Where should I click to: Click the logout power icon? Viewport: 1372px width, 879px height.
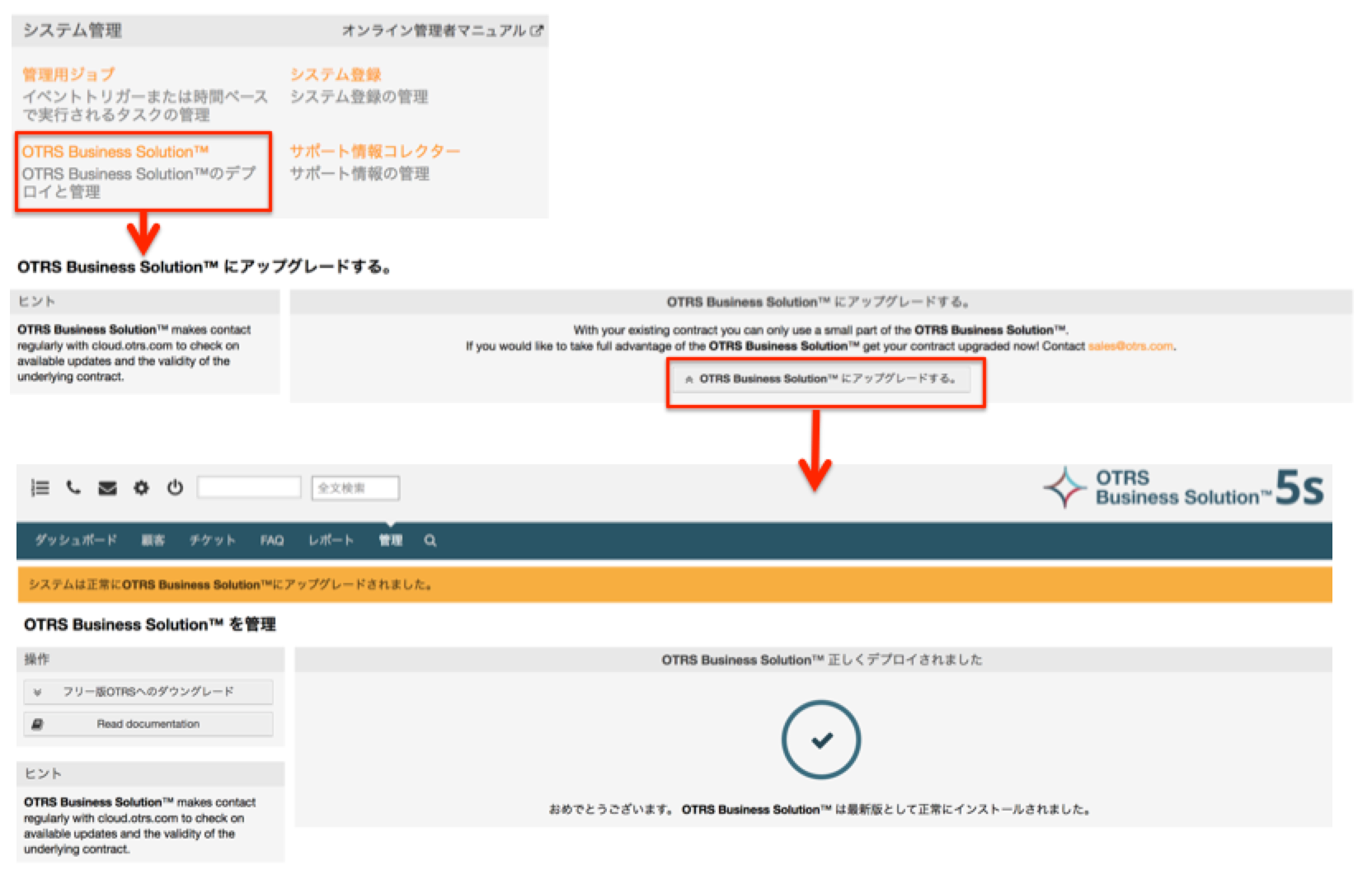click(175, 487)
